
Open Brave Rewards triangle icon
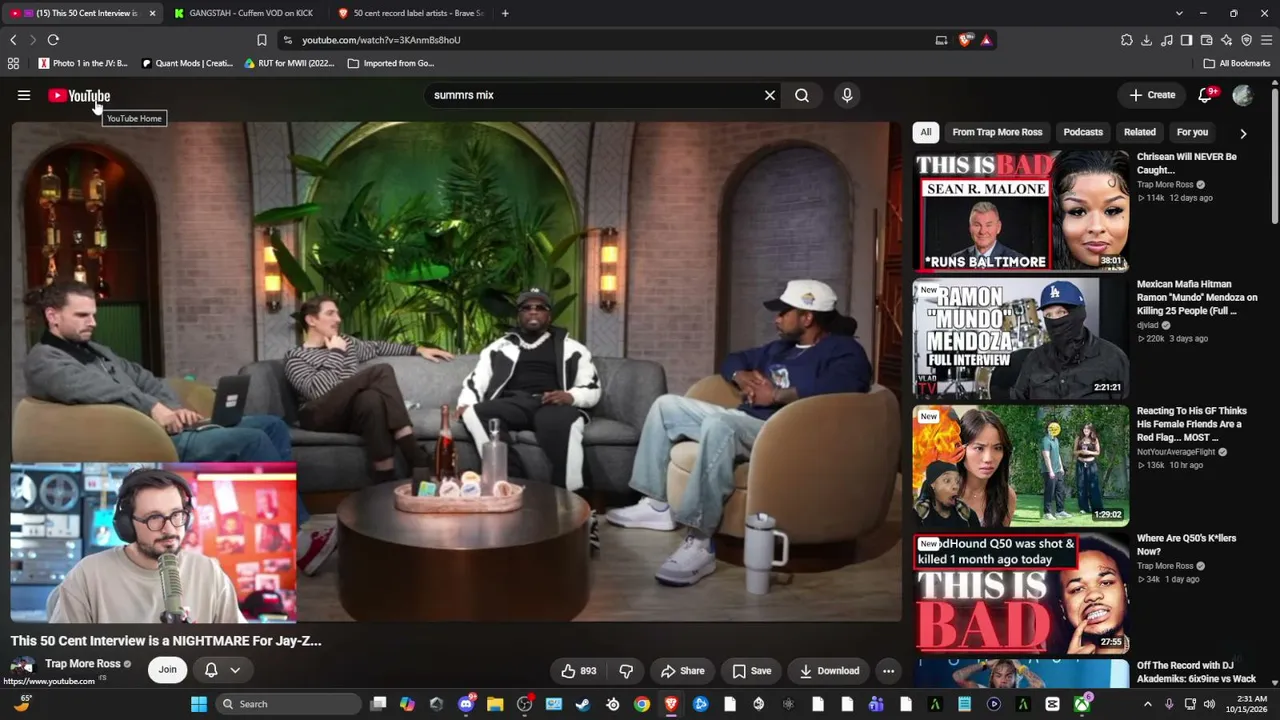[986, 40]
